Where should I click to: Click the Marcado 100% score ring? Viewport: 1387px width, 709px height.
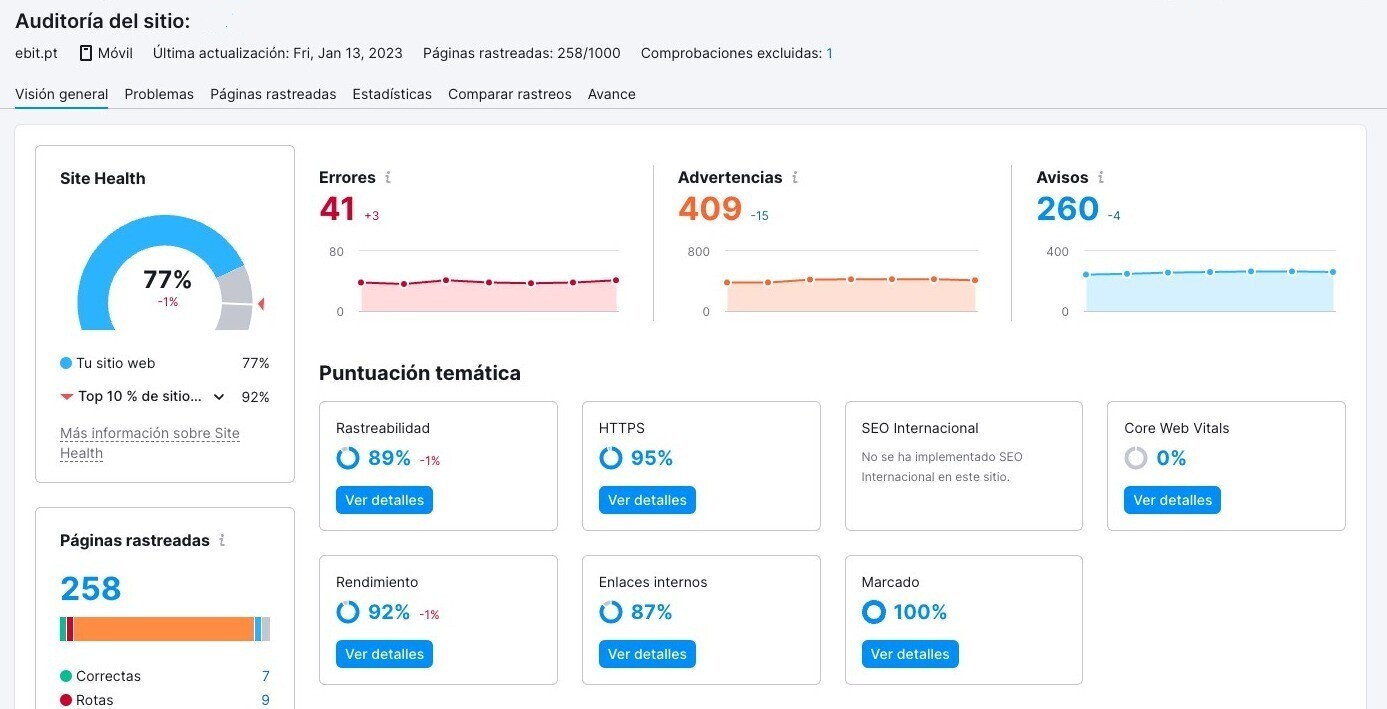873,612
